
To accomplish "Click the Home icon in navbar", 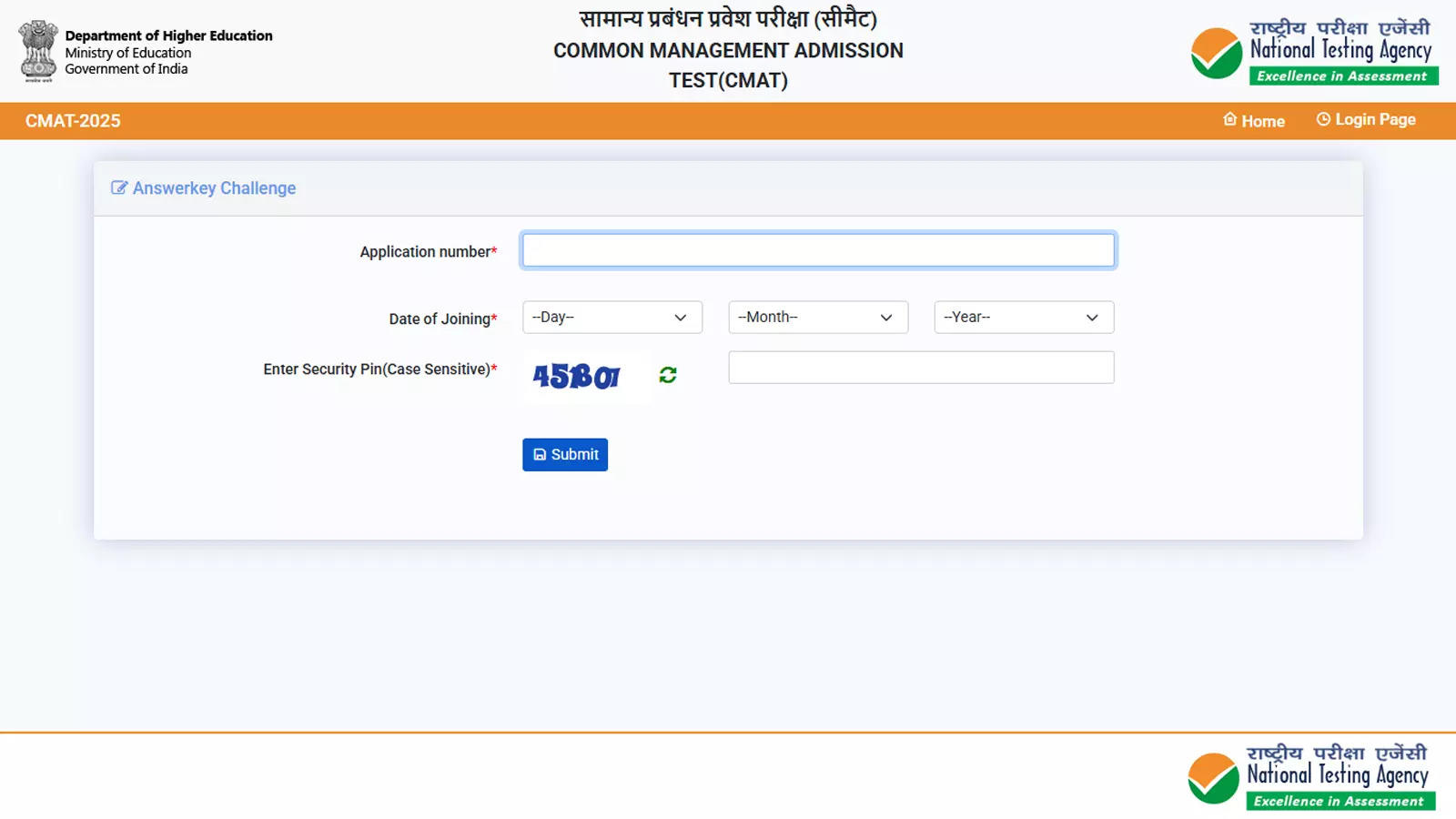I will (1230, 119).
